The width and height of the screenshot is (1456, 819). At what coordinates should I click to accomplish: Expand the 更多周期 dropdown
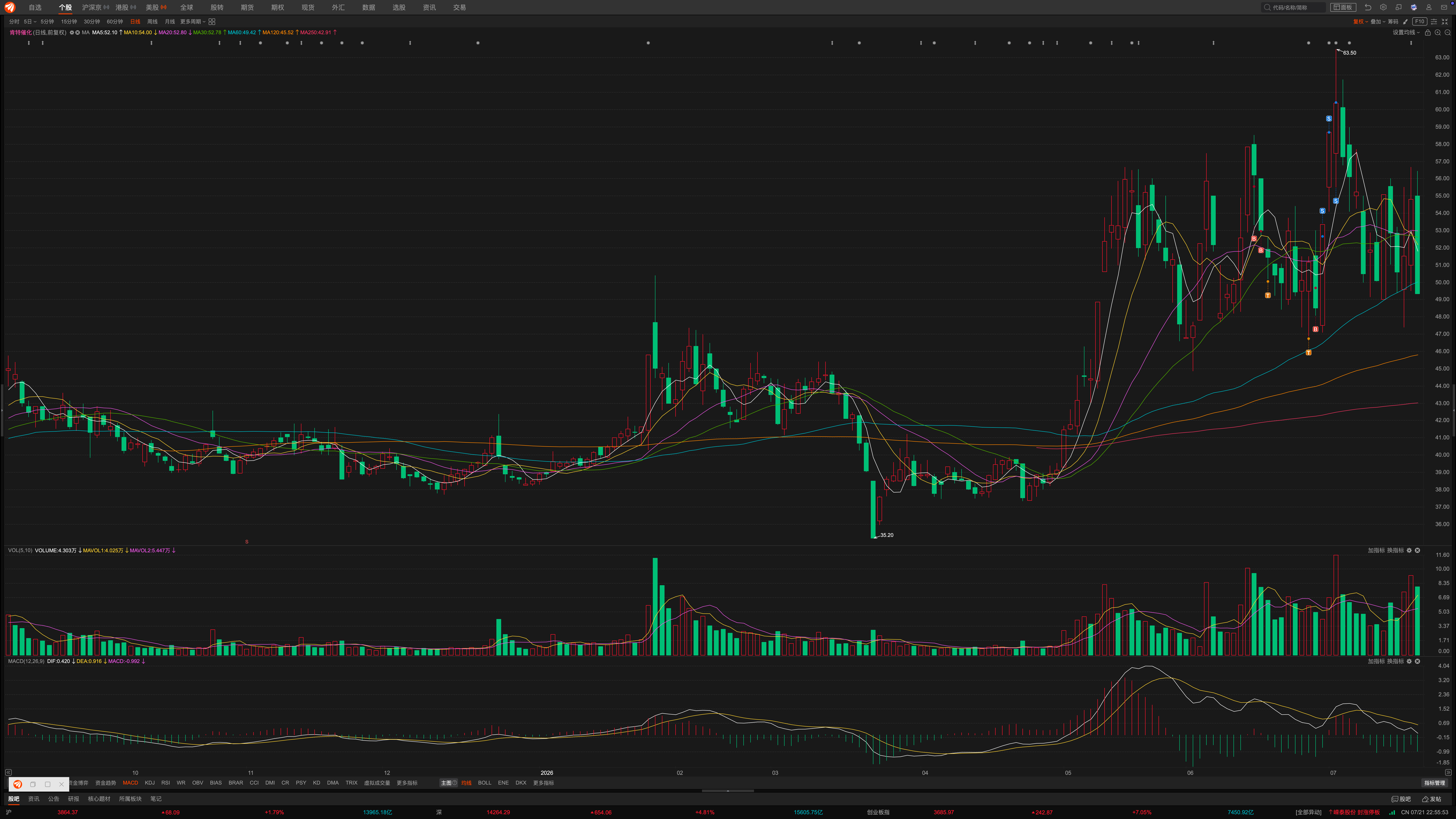[193, 21]
